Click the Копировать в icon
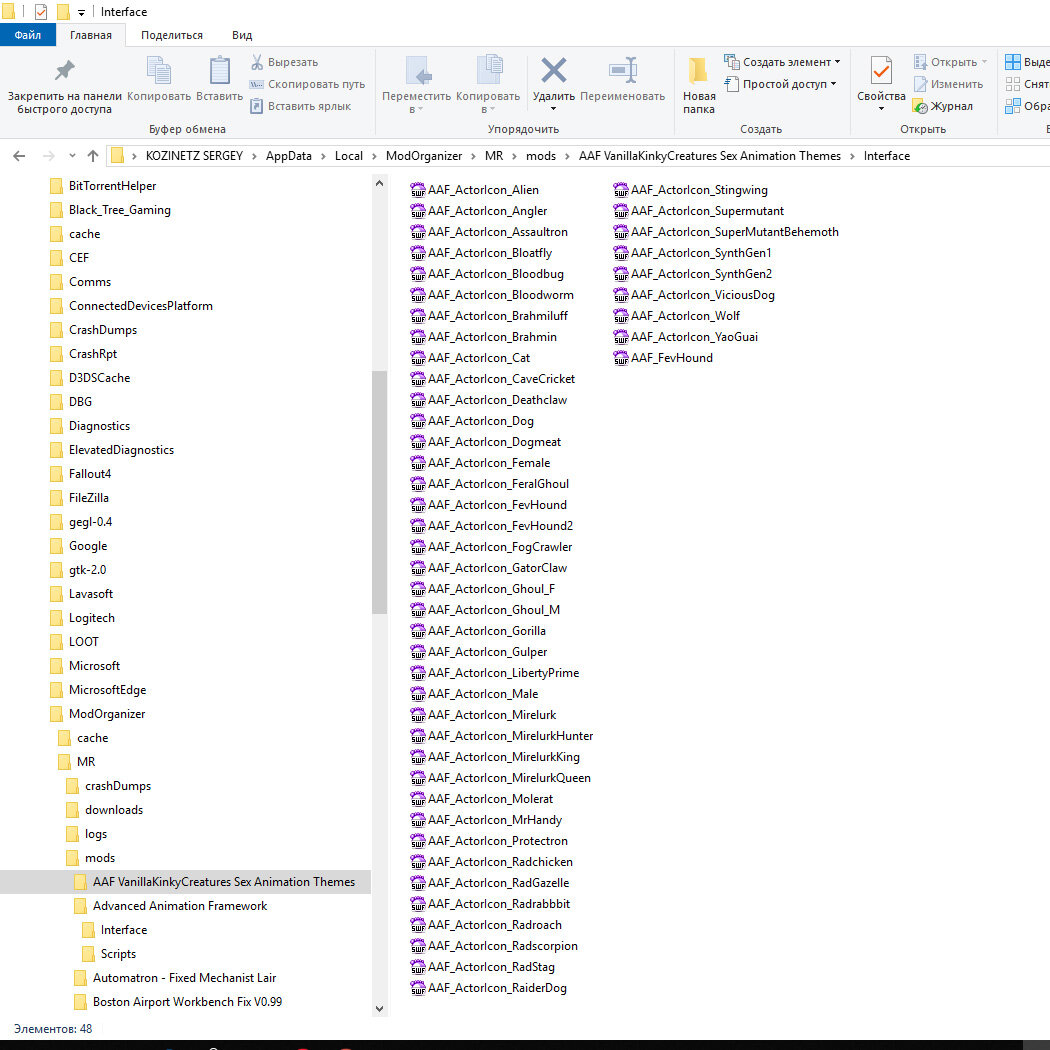This screenshot has height=1050, width=1050. (488, 70)
